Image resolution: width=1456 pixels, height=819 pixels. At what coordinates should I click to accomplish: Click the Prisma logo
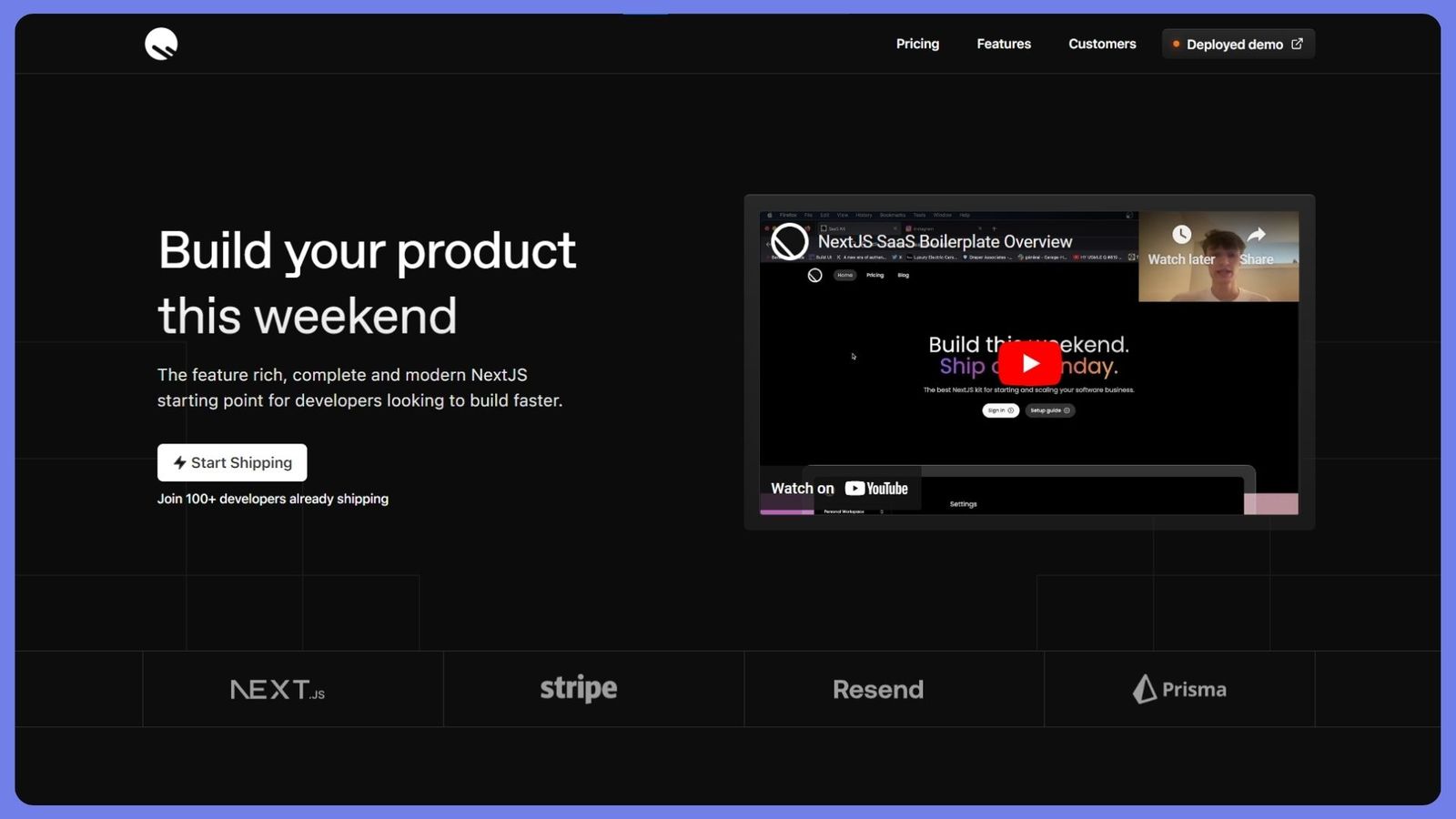1179,689
